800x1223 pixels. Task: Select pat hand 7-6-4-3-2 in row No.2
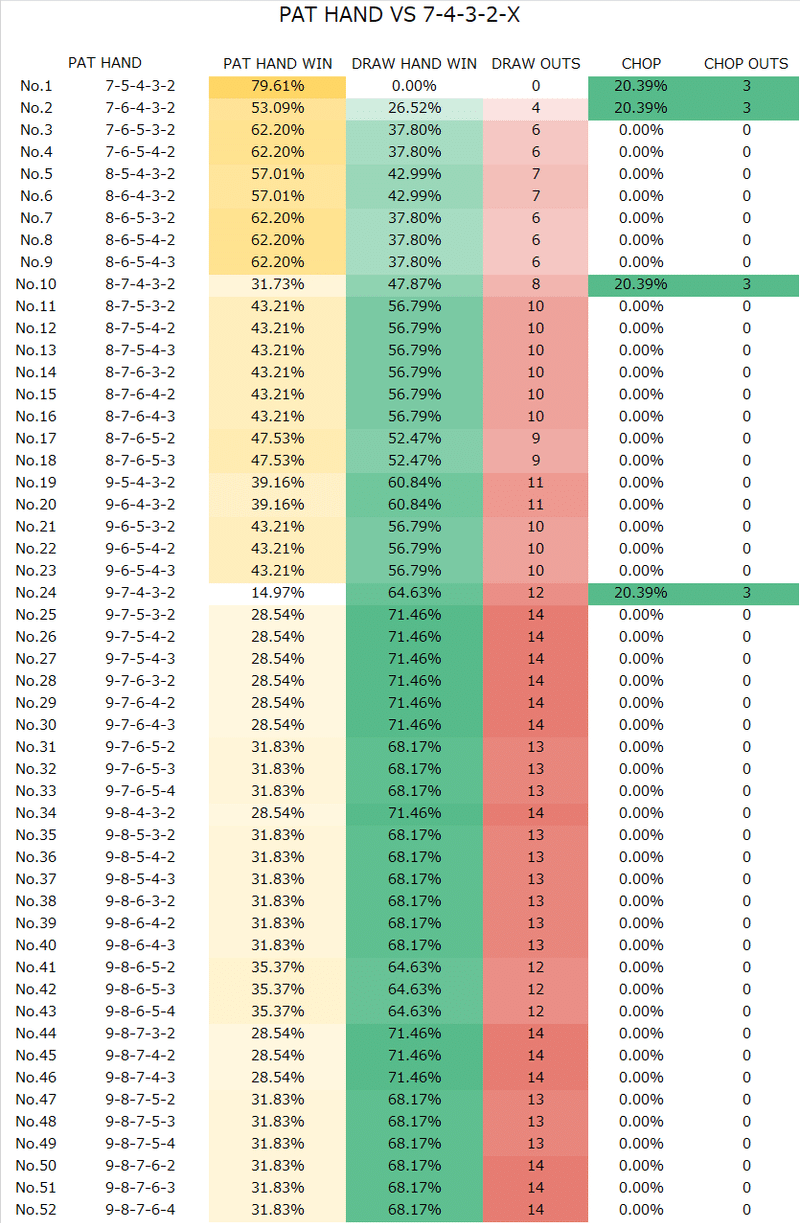click(x=140, y=108)
